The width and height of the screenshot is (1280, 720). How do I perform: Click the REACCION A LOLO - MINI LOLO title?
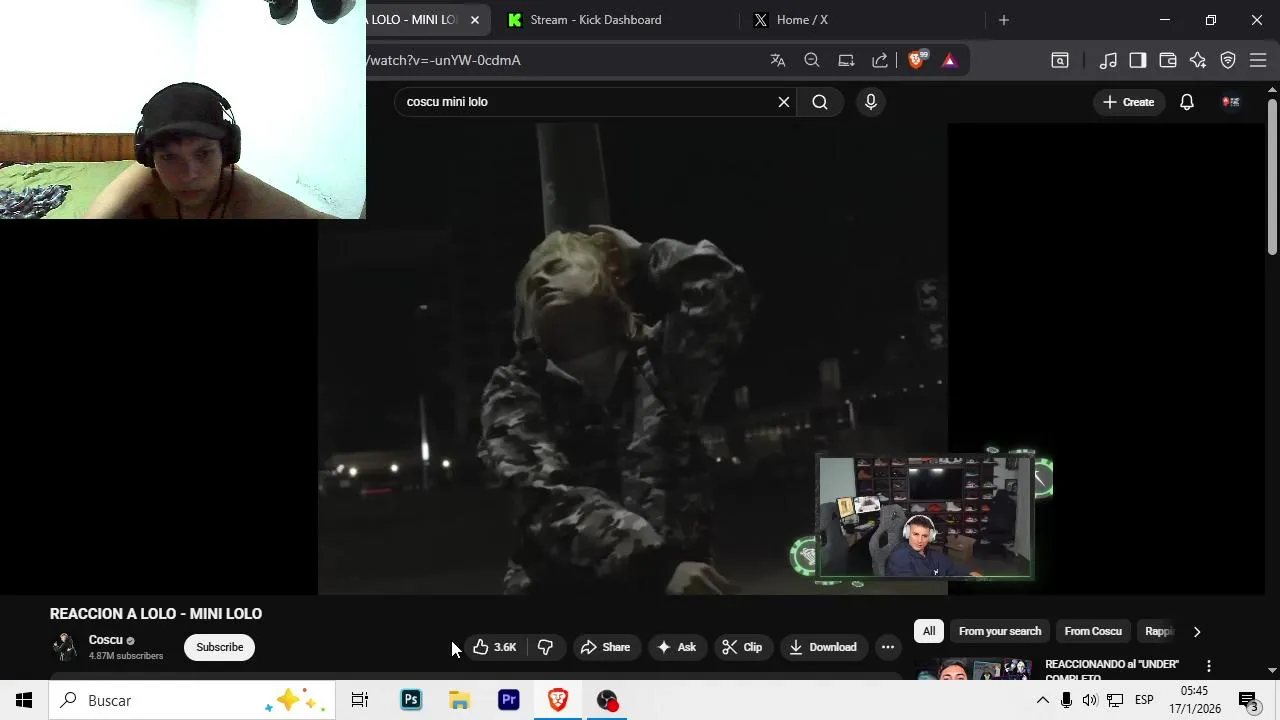coord(156,614)
